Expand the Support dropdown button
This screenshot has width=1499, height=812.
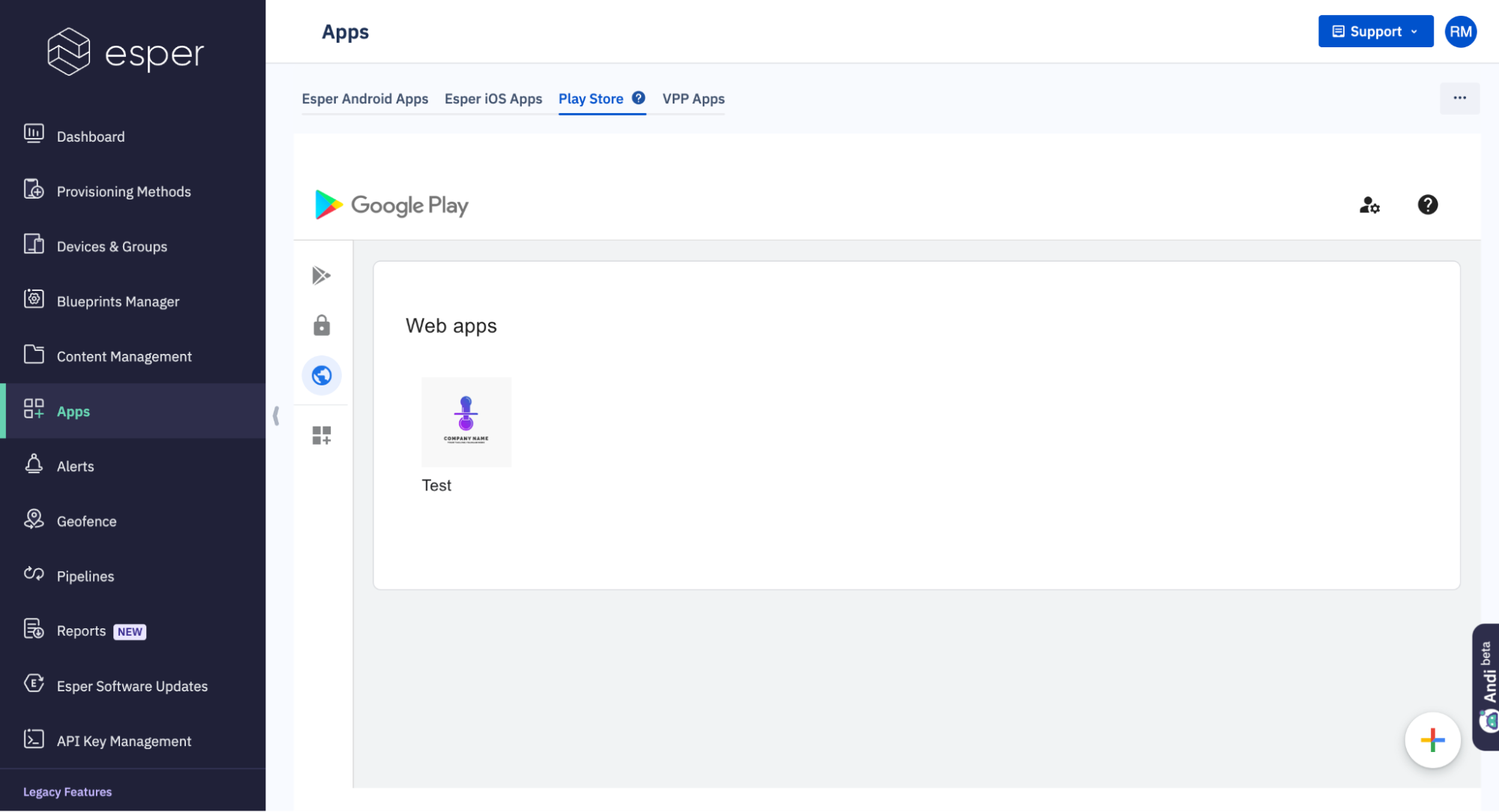1375,31
